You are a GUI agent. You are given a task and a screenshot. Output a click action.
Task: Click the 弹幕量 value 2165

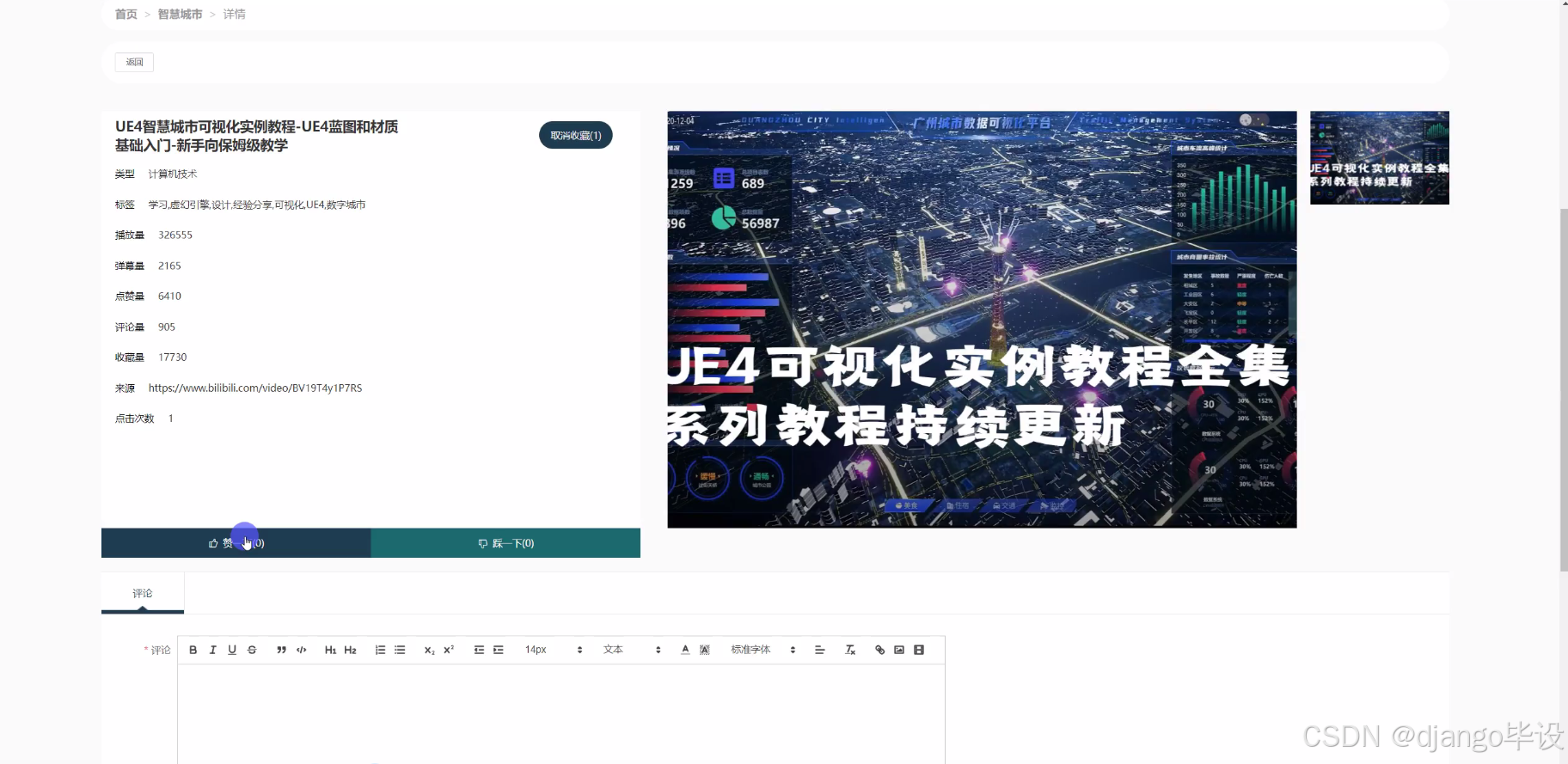tap(169, 266)
